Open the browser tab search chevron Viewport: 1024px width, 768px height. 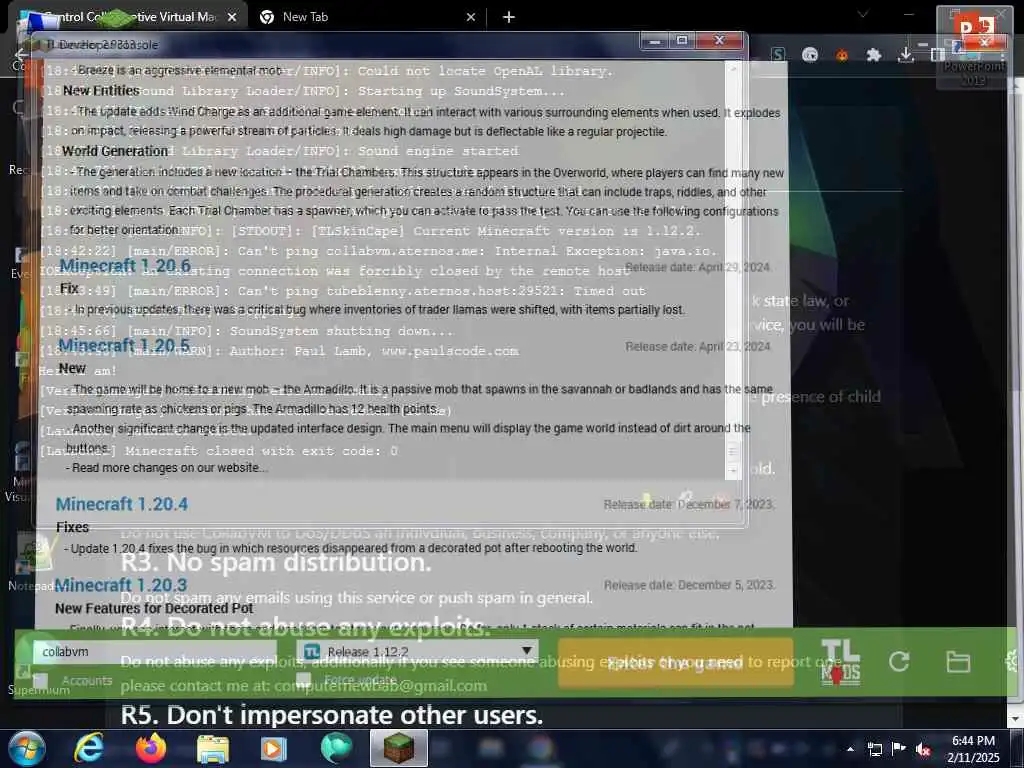click(863, 14)
